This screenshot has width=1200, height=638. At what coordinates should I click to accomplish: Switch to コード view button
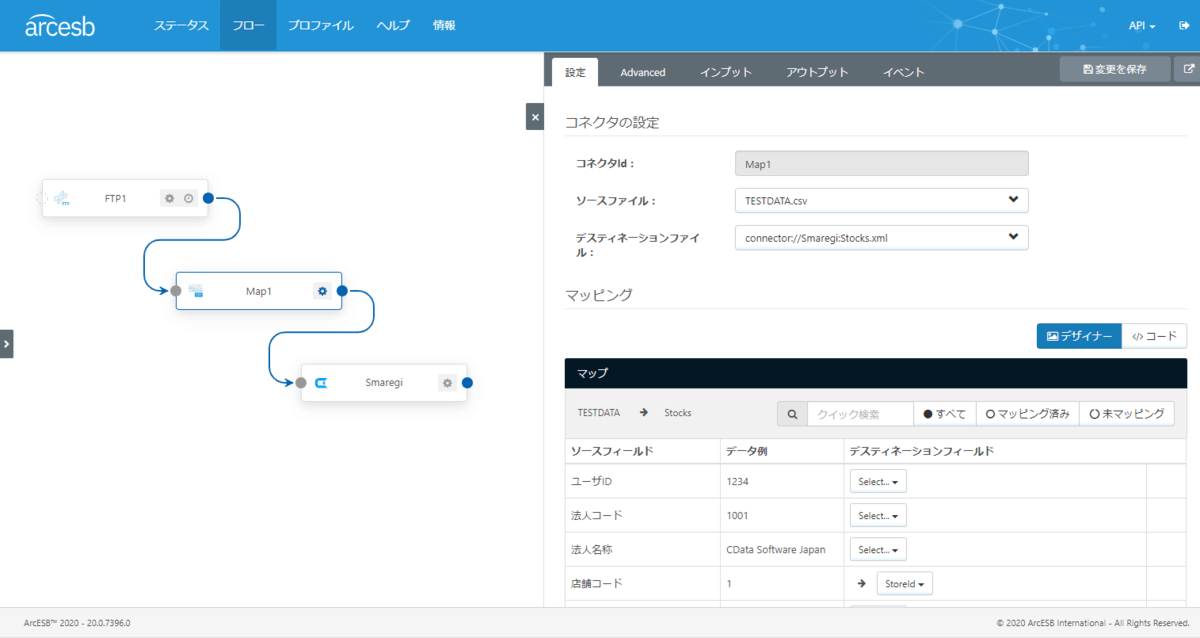tap(1154, 337)
